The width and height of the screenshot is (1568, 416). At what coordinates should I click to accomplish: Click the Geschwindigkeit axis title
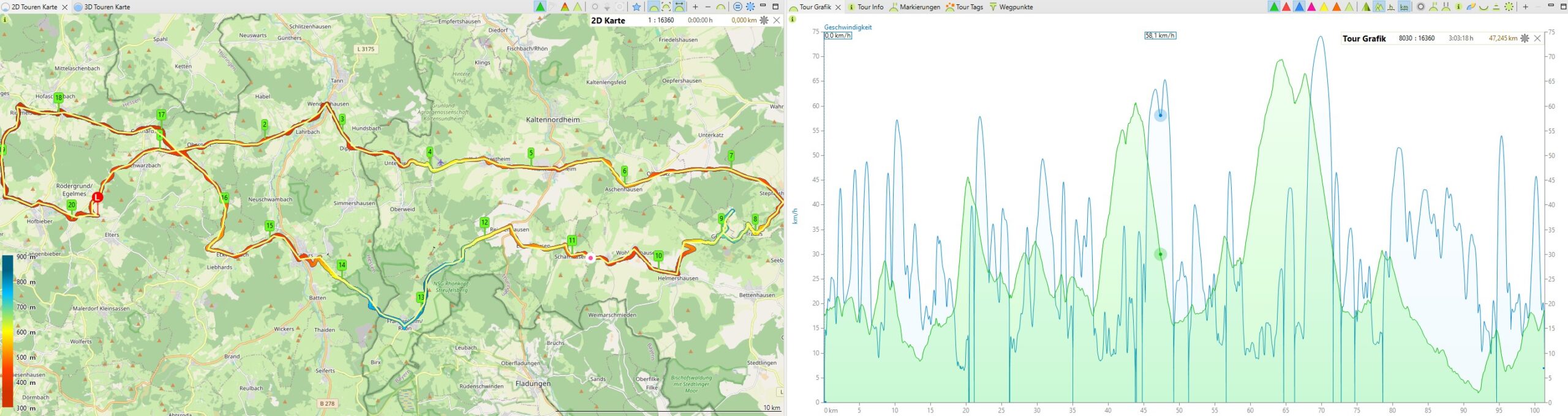tap(848, 27)
